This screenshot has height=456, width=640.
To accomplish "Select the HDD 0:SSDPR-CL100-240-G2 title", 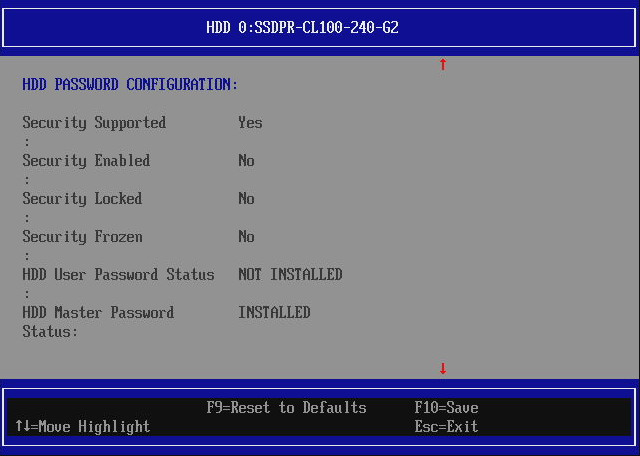I will [302, 28].
